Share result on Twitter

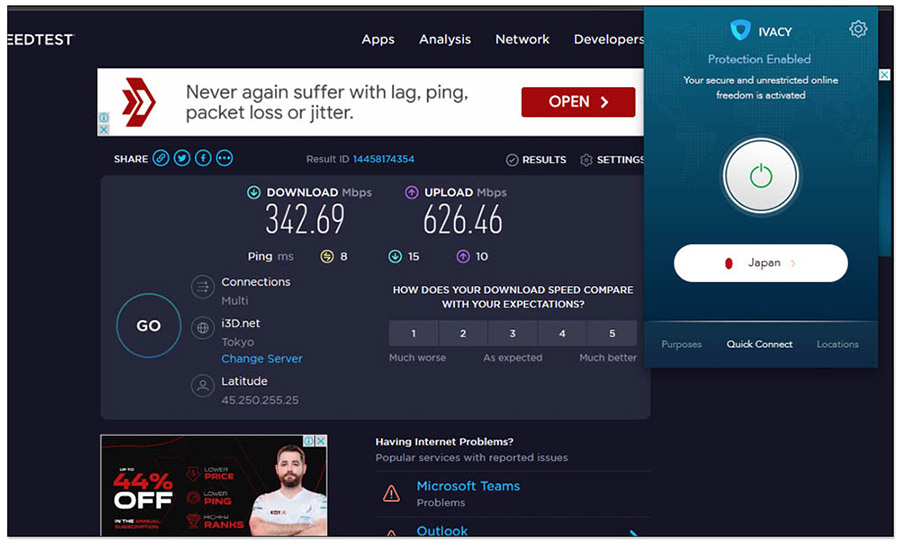pyautogui.click(x=182, y=158)
